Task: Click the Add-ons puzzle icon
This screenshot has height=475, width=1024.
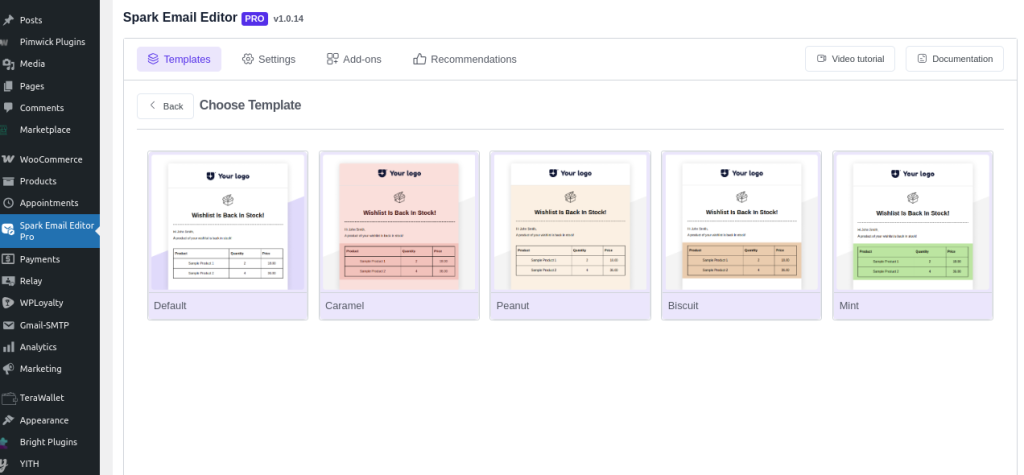Action: click(332, 59)
